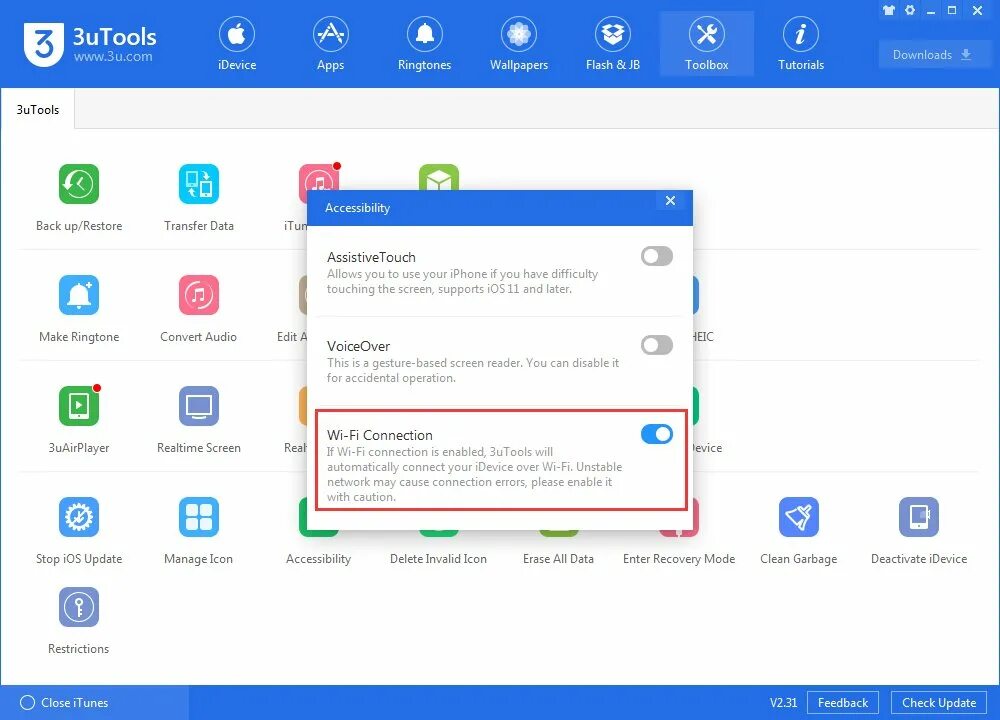Click the Accessibility dialog title
The height and width of the screenshot is (720, 1000).
click(357, 208)
